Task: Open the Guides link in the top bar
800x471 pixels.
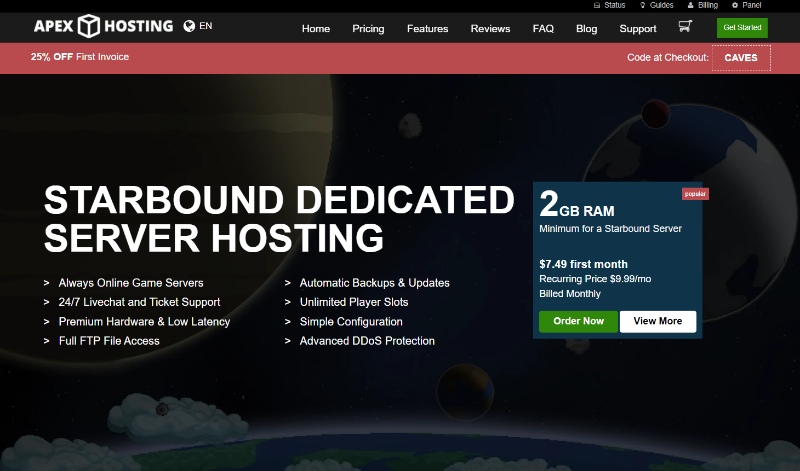Action: [662, 5]
